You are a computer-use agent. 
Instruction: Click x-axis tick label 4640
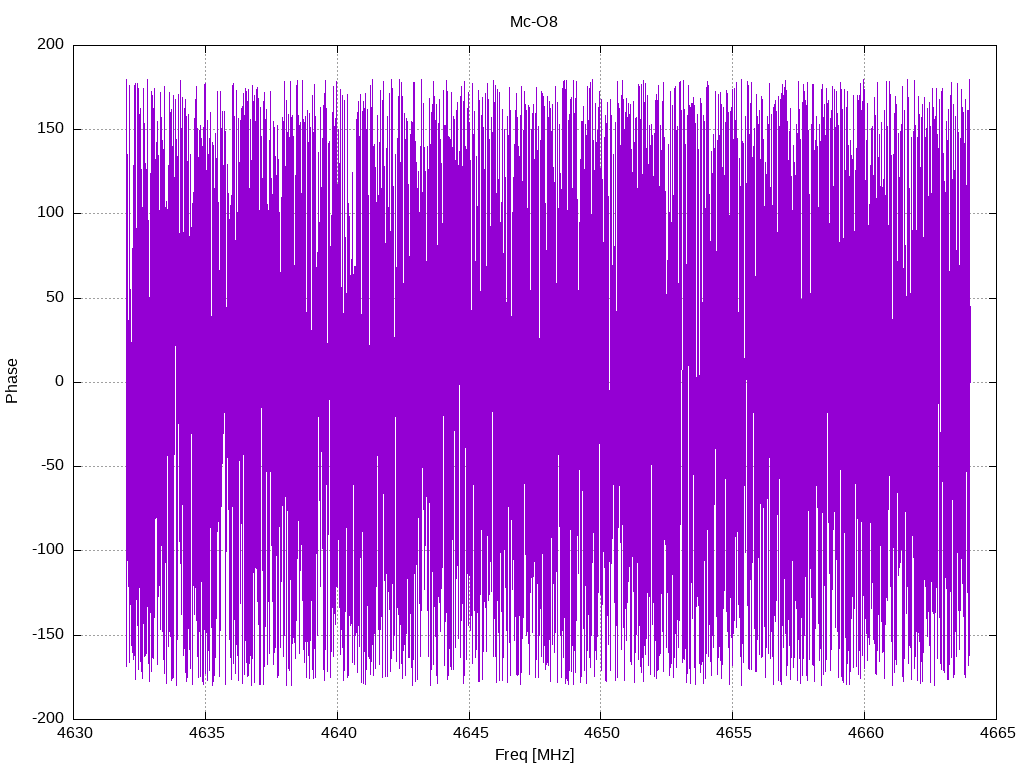coord(338,733)
